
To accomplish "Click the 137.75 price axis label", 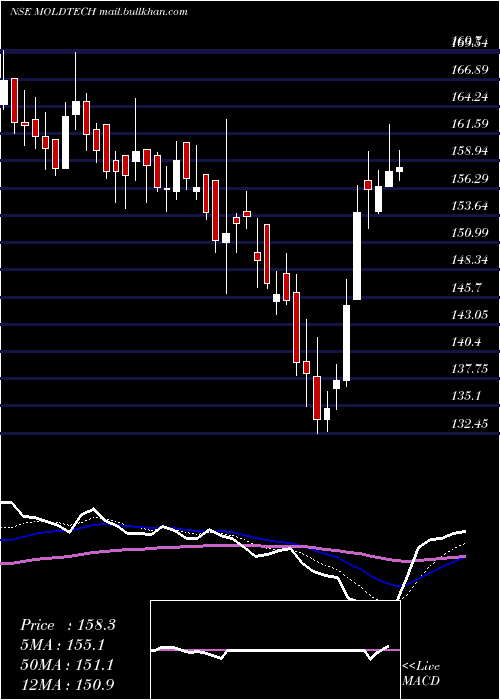I will [469, 369].
